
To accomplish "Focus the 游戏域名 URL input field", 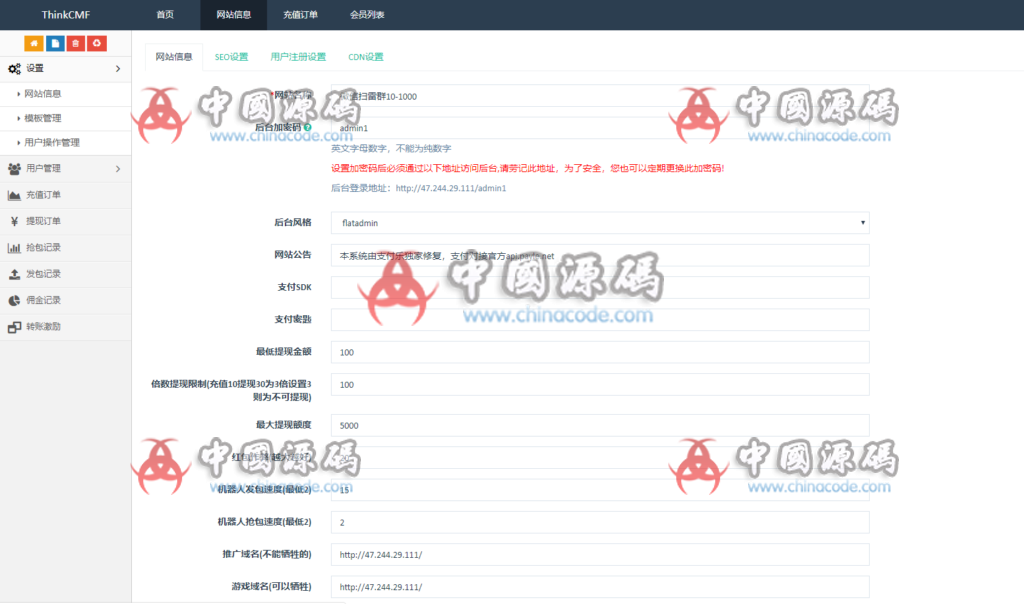I will pos(600,587).
